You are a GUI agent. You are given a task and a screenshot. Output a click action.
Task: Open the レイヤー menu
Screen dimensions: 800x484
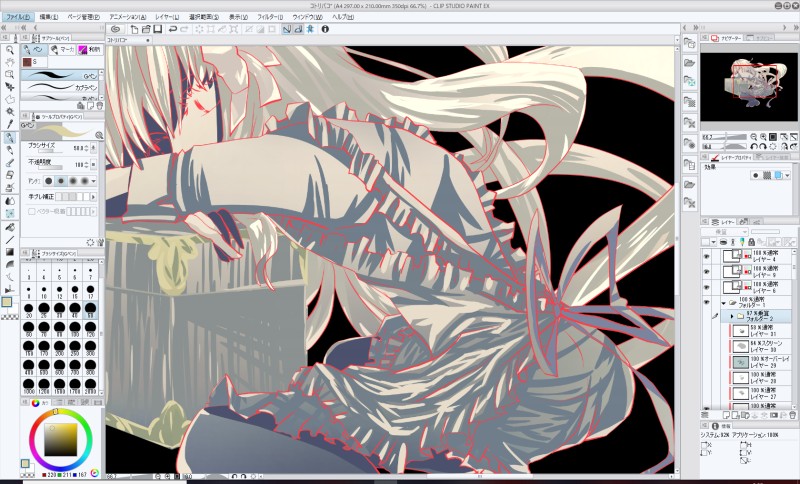(x=167, y=17)
